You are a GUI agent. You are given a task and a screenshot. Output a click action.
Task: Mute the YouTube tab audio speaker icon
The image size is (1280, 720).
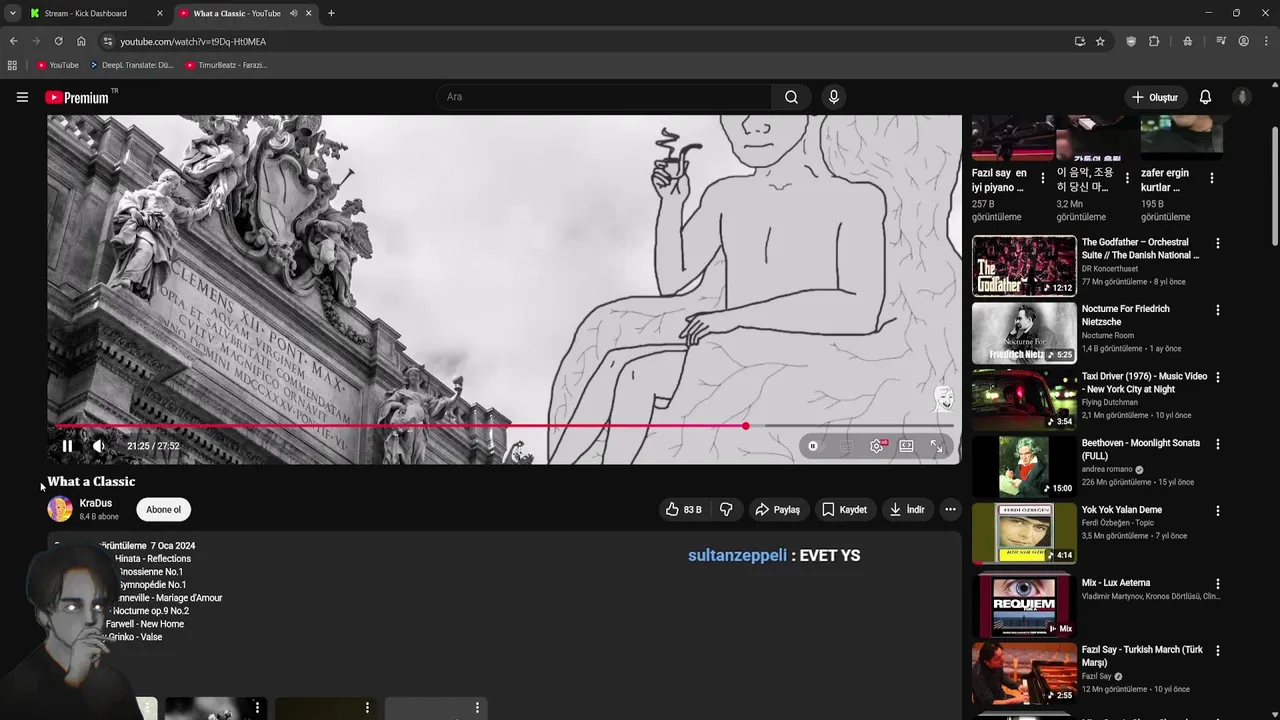coord(293,13)
